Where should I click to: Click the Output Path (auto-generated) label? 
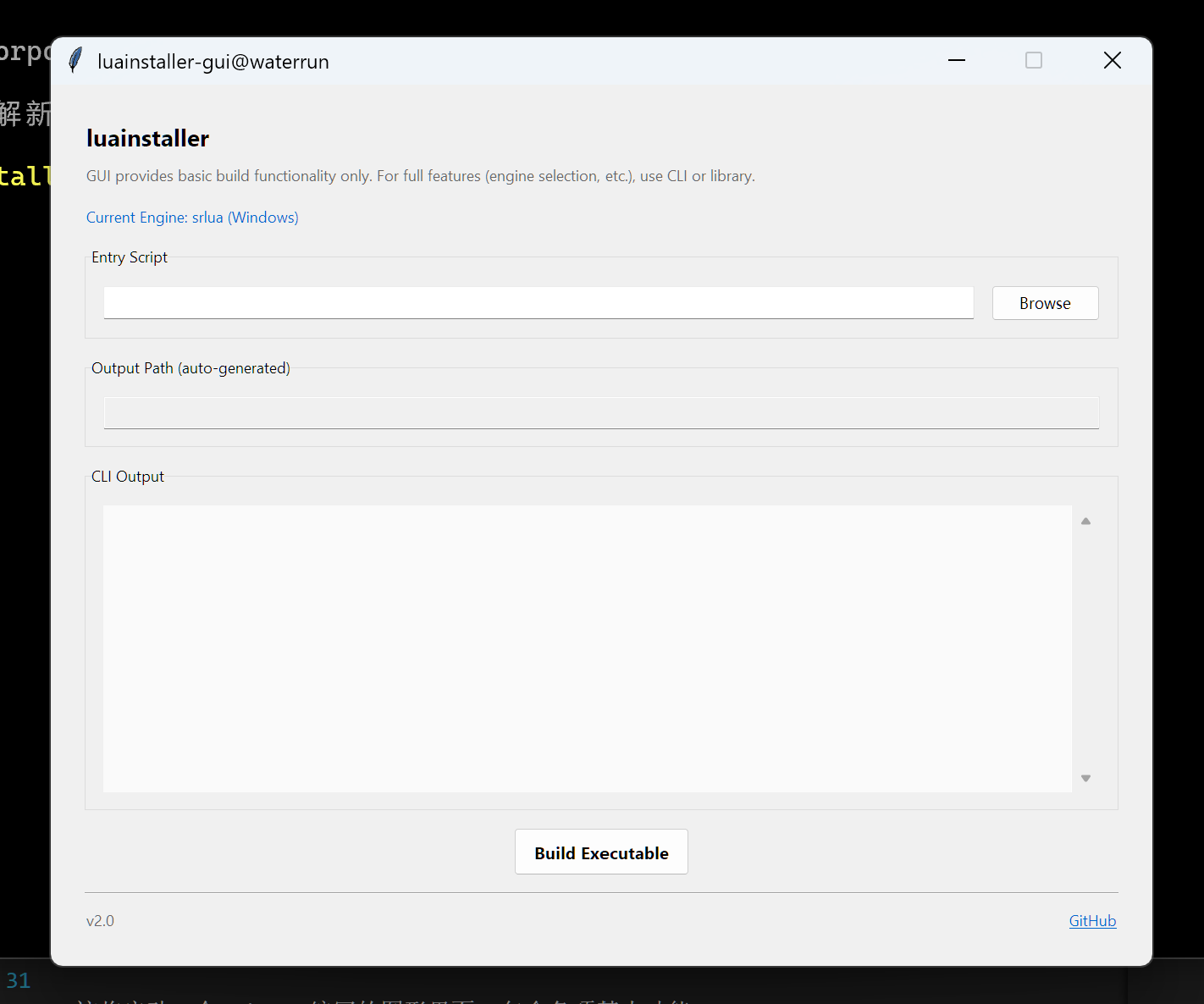(191, 368)
